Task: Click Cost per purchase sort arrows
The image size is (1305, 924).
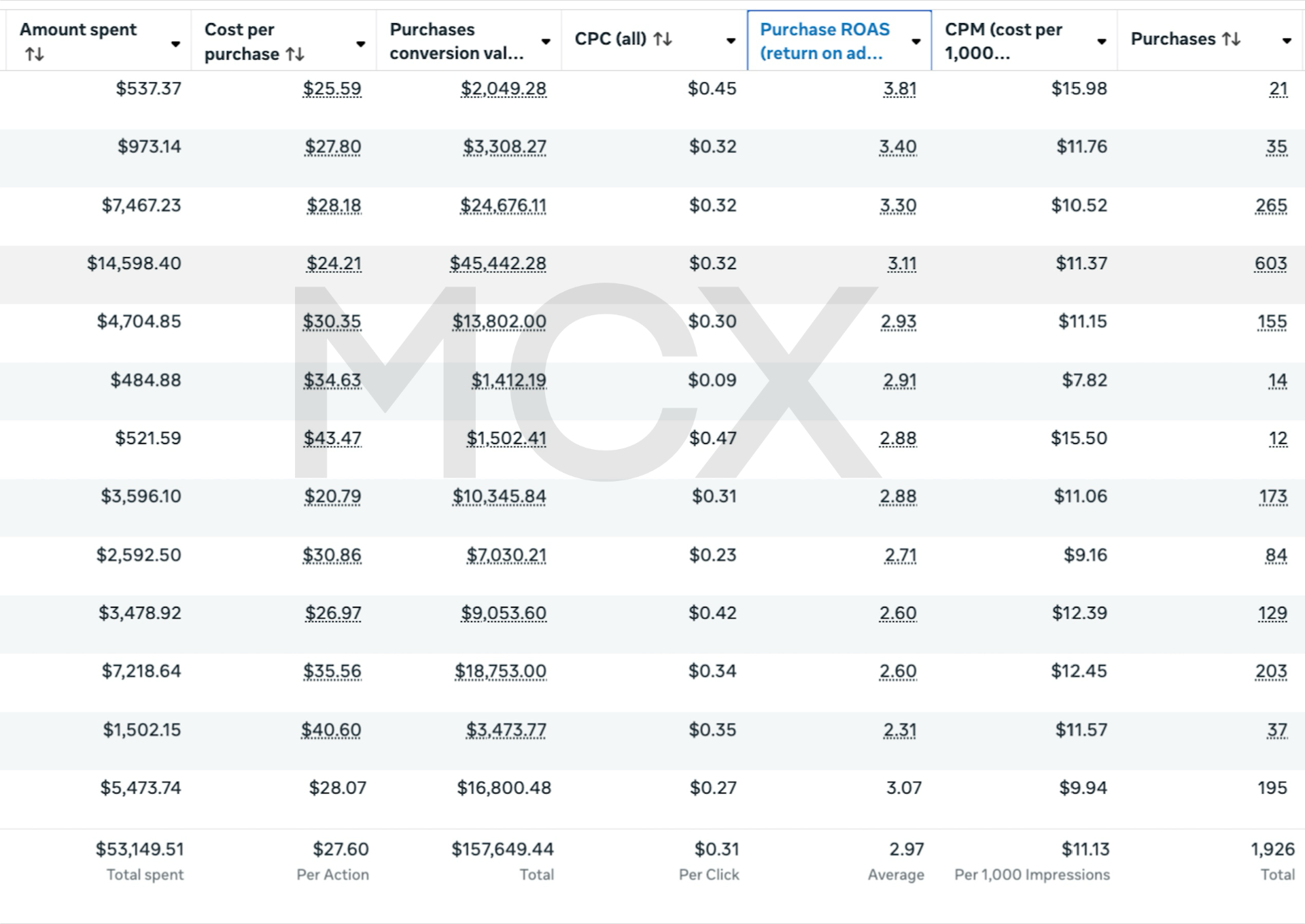Action: pos(295,54)
